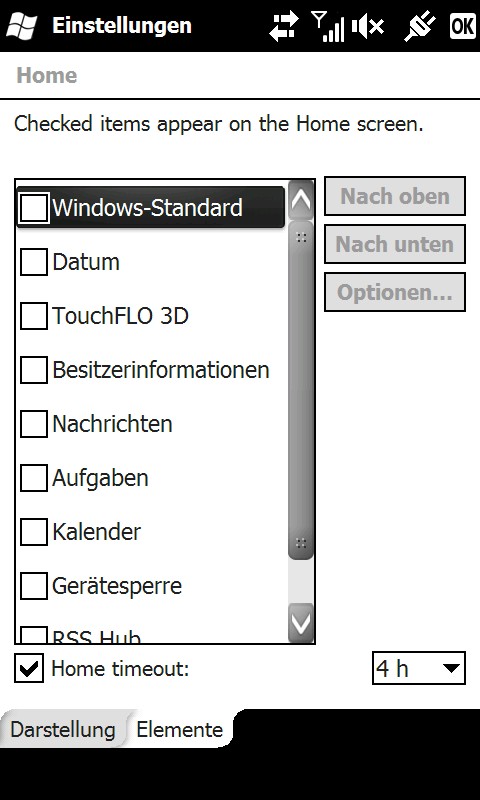
Task: Check the Windows-Standard checkbox
Action: pos(34,208)
